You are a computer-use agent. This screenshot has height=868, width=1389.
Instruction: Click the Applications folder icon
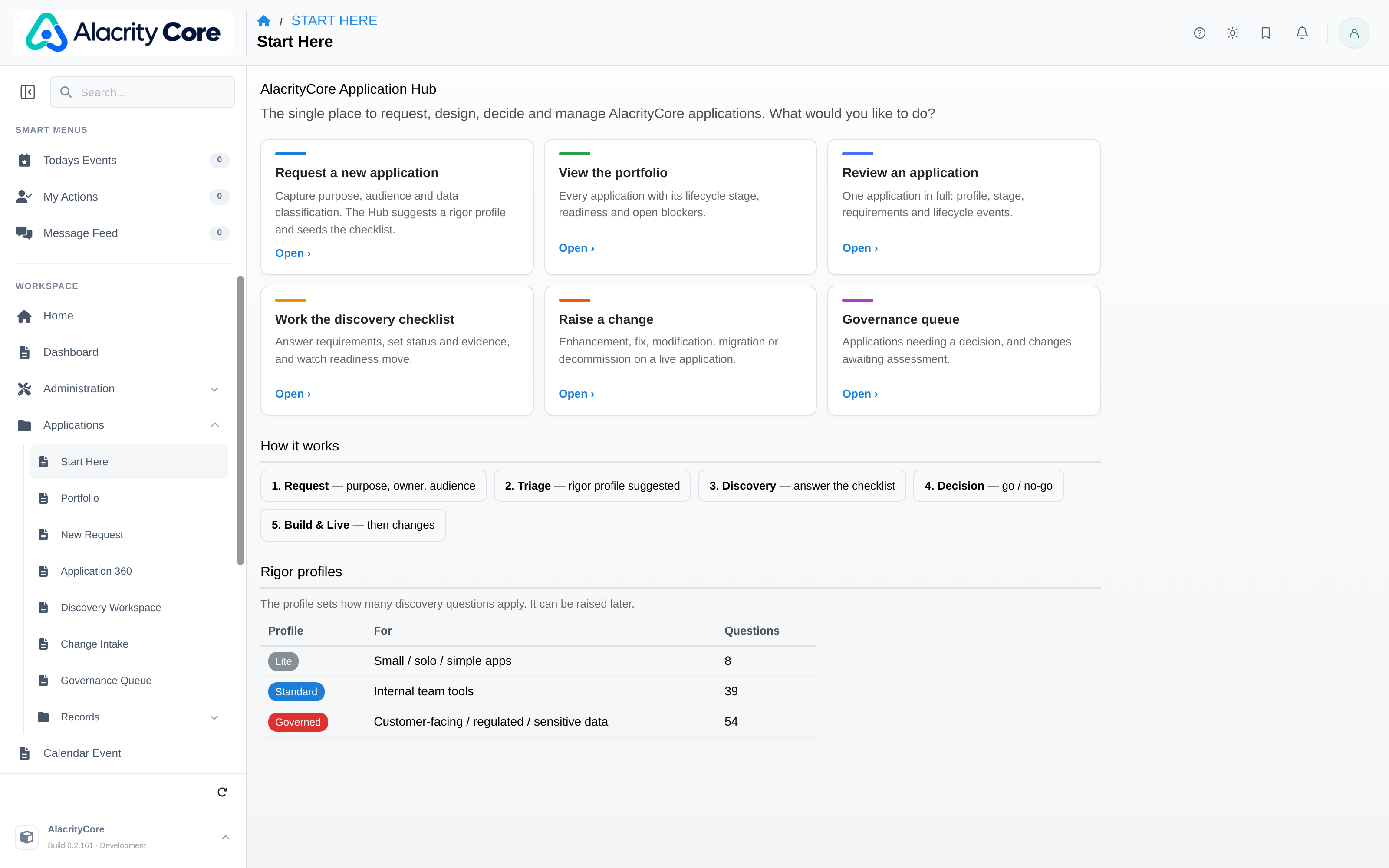tap(24, 425)
